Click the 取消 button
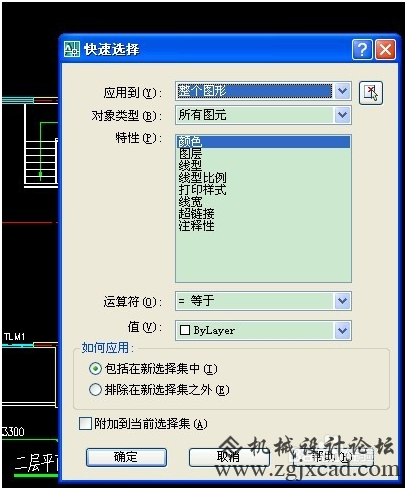Viewport: 407px width, 490px height. [x=229, y=457]
